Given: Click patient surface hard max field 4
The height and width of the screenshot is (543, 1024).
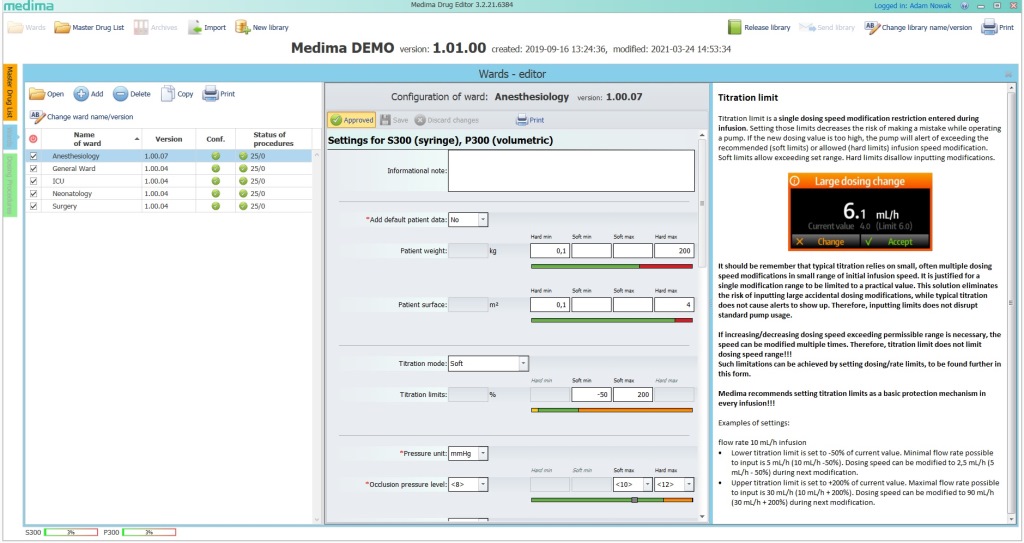Looking at the screenshot, I should (674, 305).
